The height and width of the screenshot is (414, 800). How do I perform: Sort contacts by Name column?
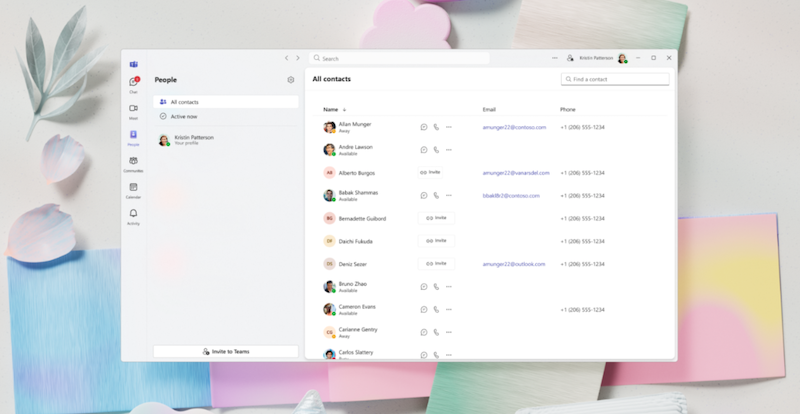point(331,109)
